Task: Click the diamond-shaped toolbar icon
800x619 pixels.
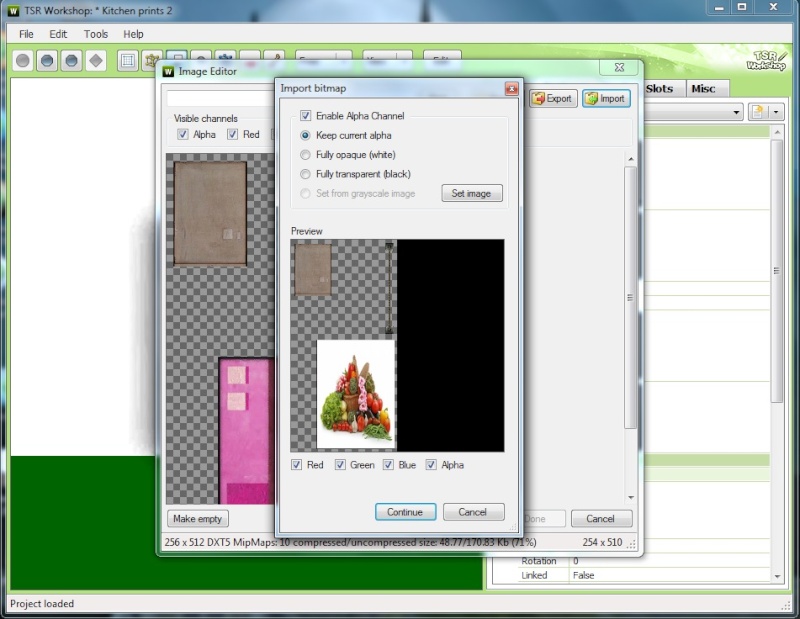Action: pyautogui.click(x=96, y=61)
